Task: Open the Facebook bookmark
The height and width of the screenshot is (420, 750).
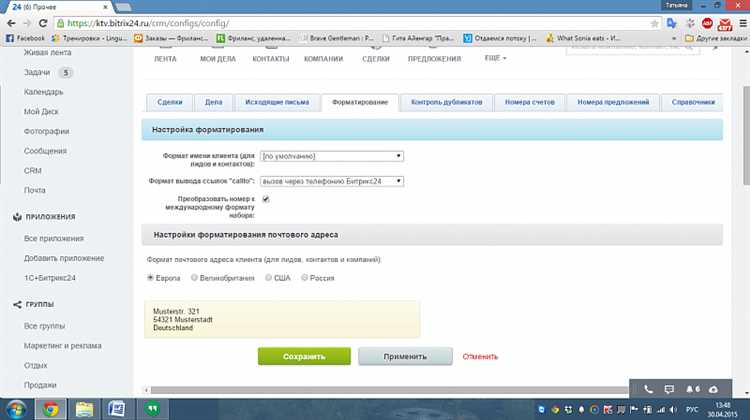Action: coord(25,38)
